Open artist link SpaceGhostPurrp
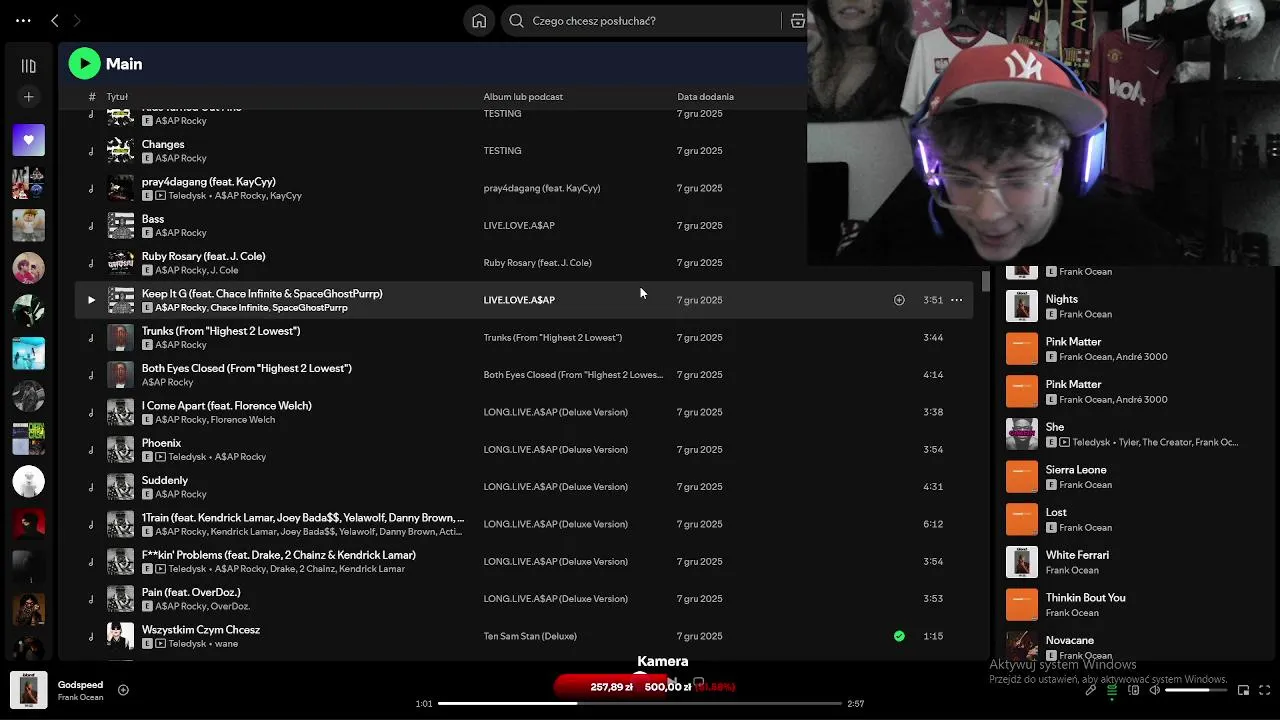 tap(310, 308)
